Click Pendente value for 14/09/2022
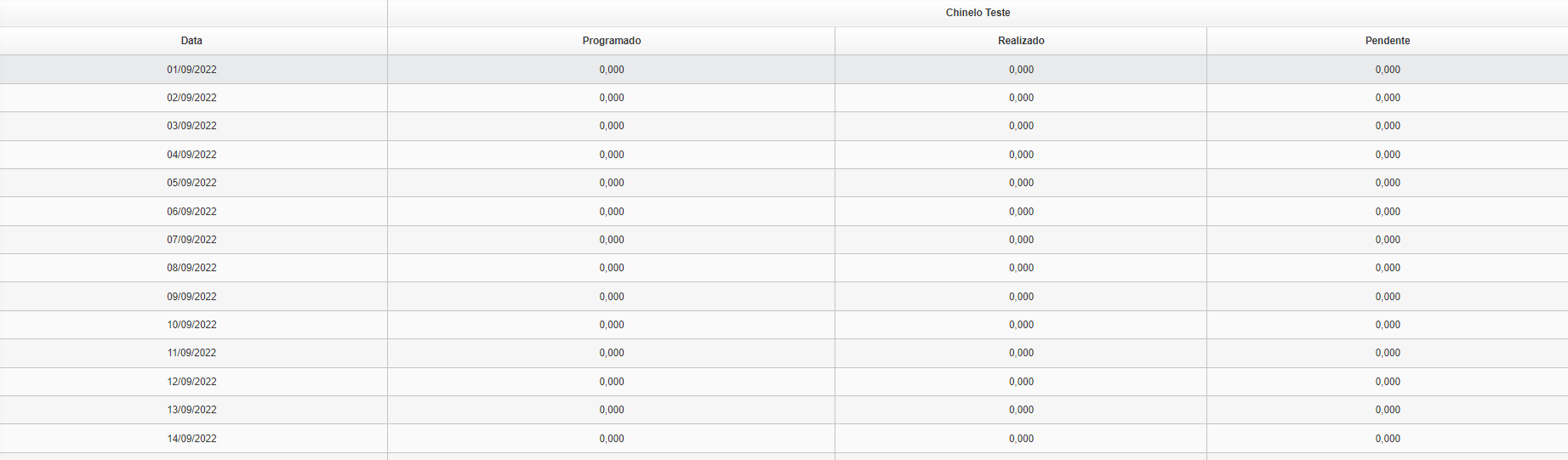The image size is (1568, 460). (1388, 439)
